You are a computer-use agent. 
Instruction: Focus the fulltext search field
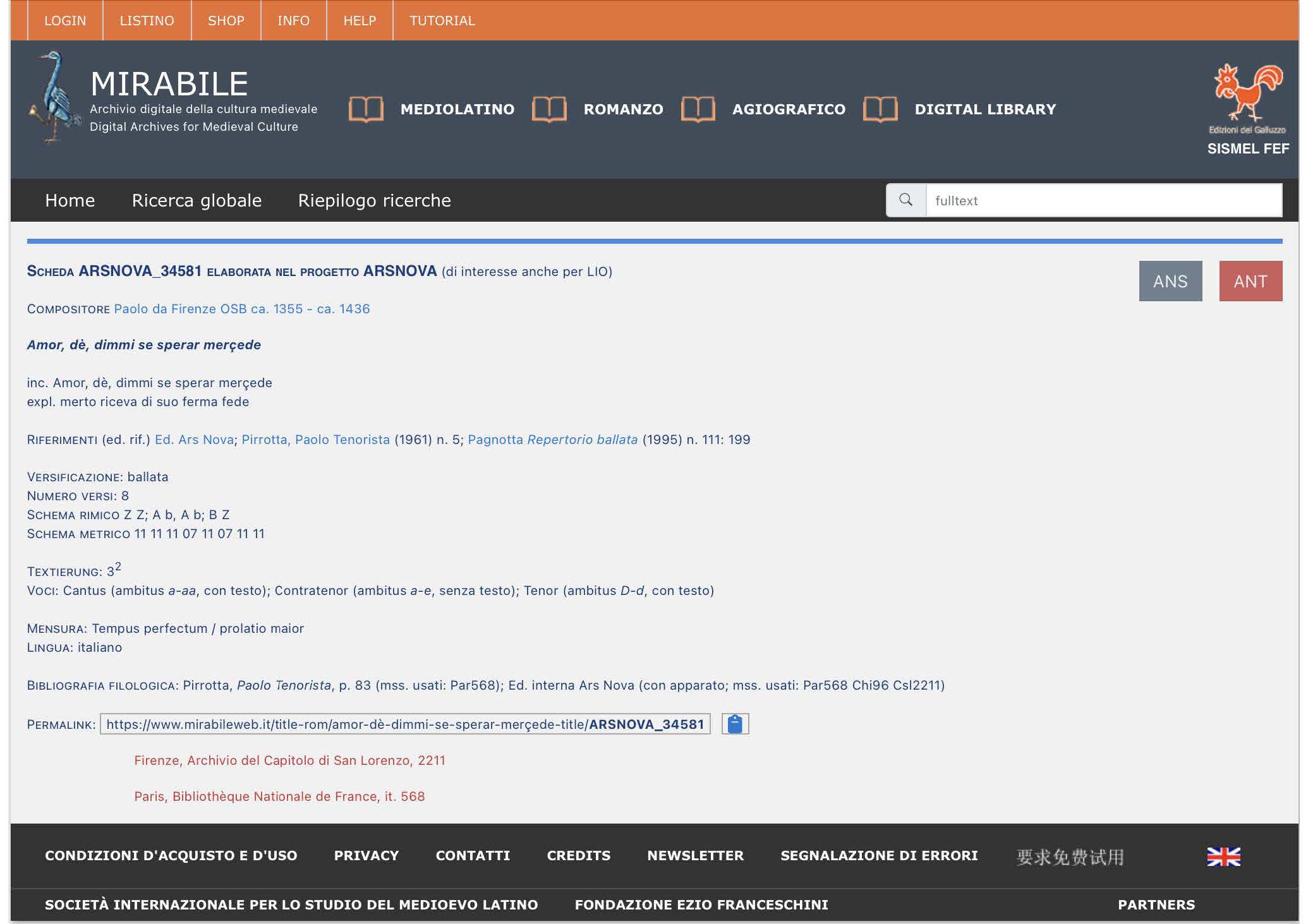coord(1103,200)
